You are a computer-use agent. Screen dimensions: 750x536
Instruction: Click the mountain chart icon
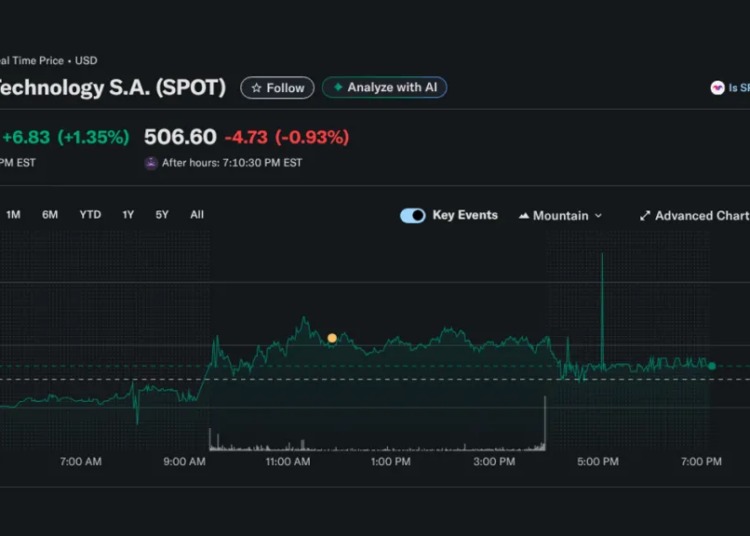click(x=524, y=216)
